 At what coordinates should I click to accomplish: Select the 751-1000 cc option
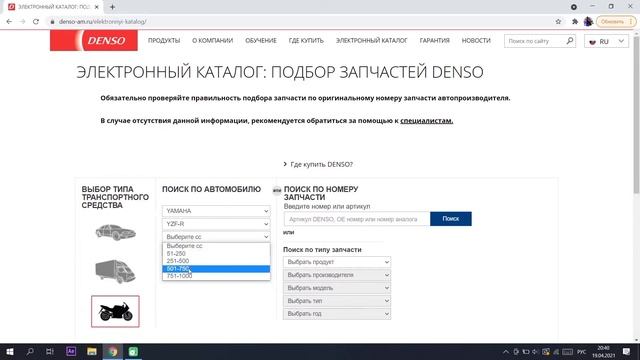216,276
